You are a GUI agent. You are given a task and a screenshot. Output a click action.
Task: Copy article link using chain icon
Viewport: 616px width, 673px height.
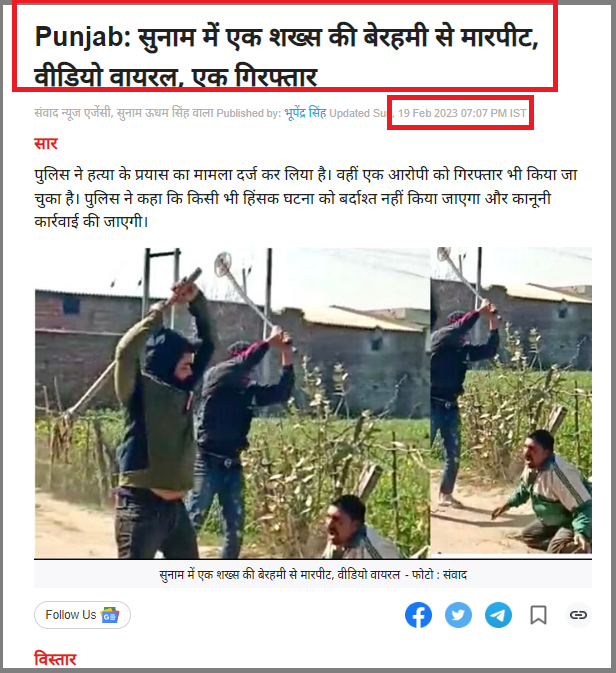pyautogui.click(x=578, y=615)
